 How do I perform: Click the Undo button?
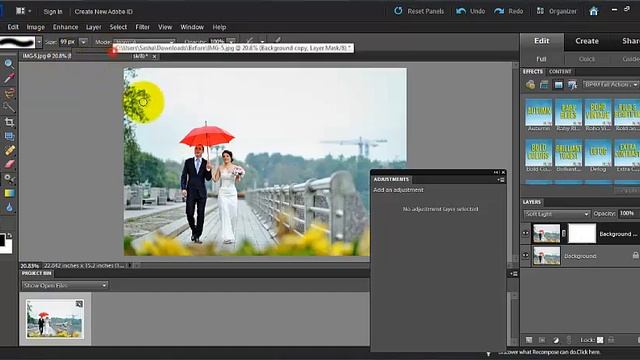[x=471, y=11]
